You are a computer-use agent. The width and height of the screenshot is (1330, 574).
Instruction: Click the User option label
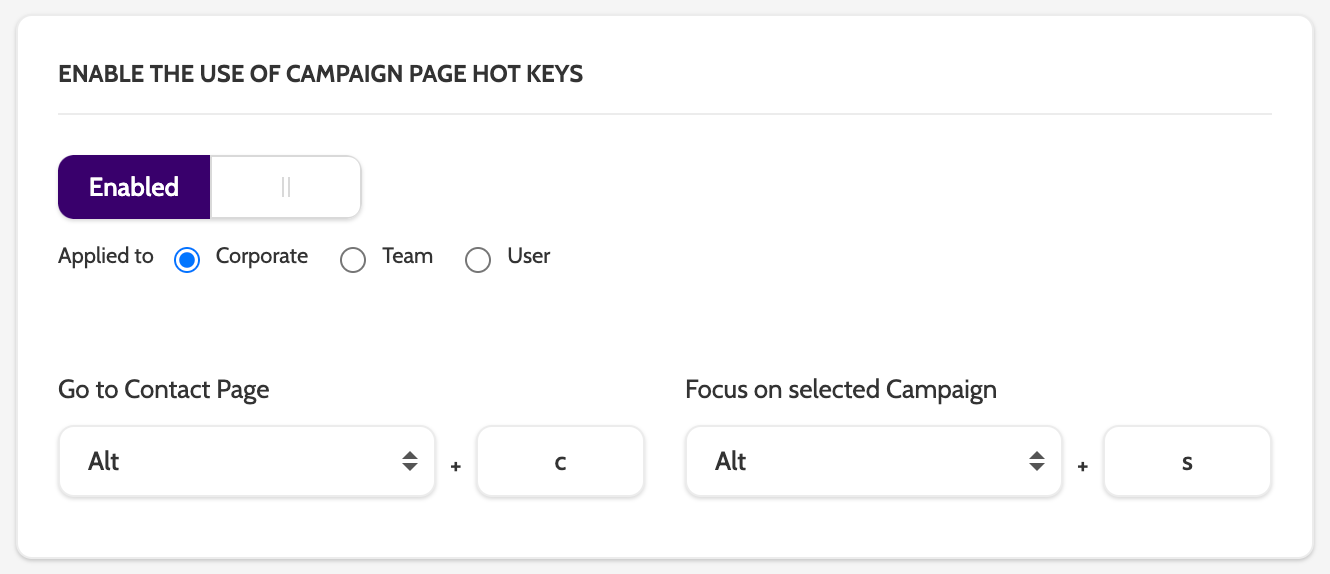pyautogui.click(x=529, y=256)
